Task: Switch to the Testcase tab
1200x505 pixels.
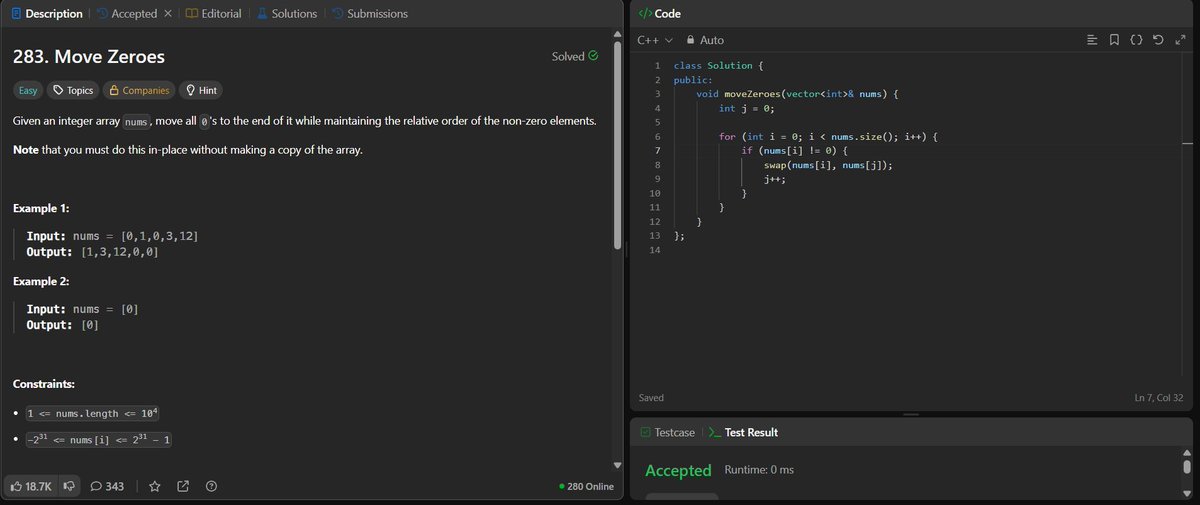Action: click(x=667, y=433)
